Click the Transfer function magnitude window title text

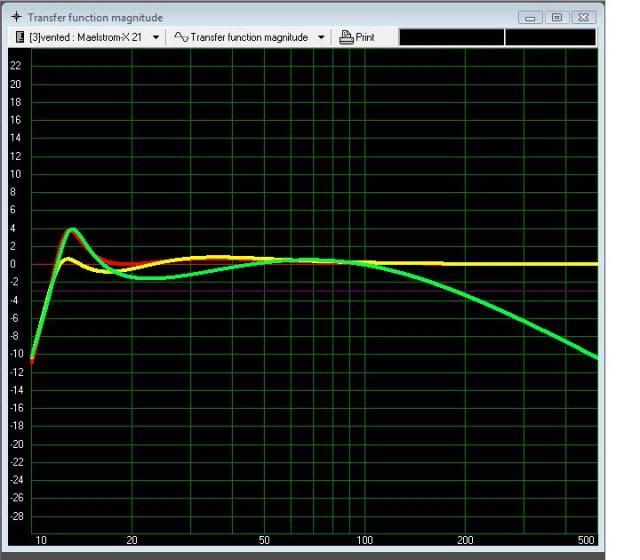(x=95, y=18)
